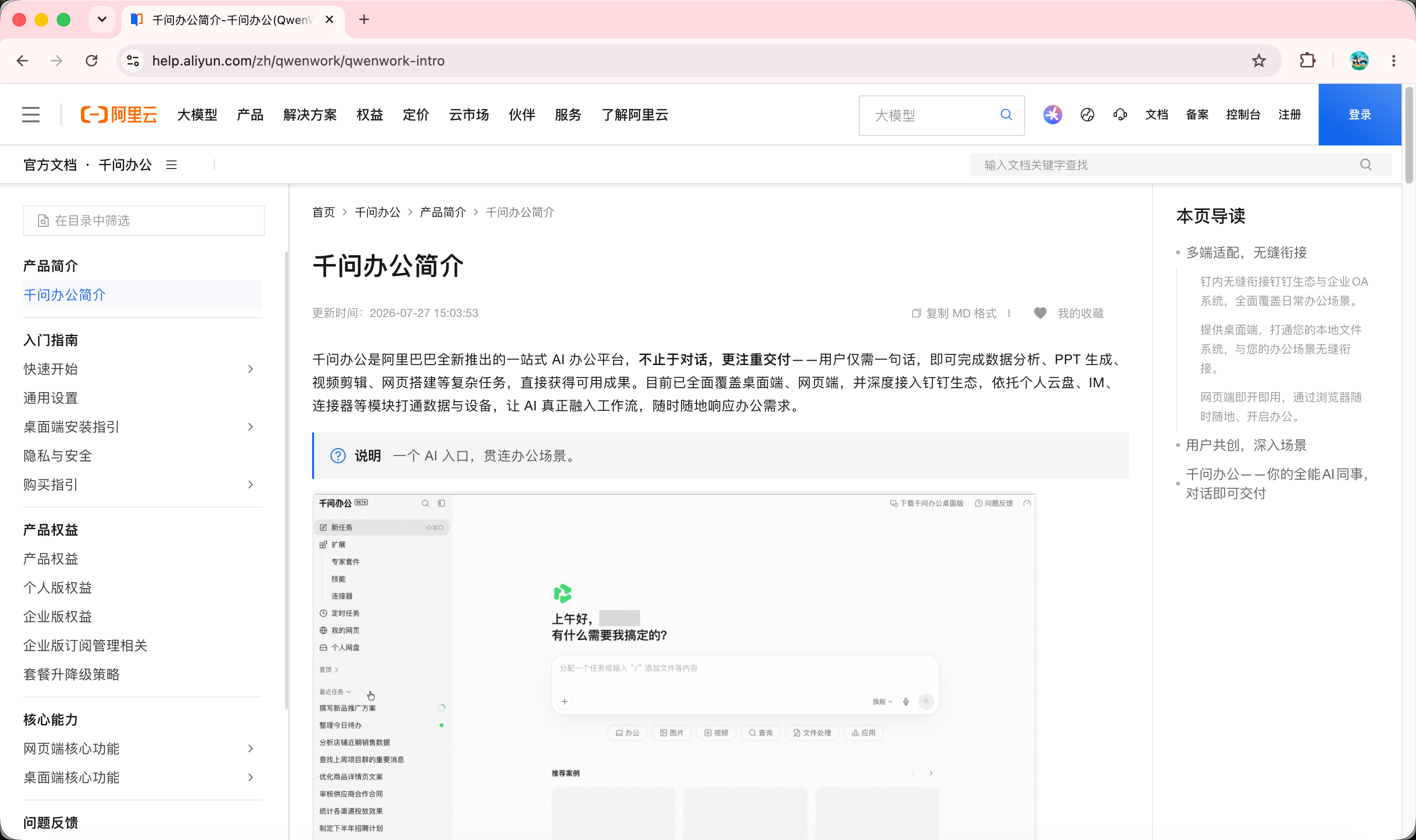The height and width of the screenshot is (840, 1416).
Task: Click the document search magnifier icon
Action: coord(1365,165)
